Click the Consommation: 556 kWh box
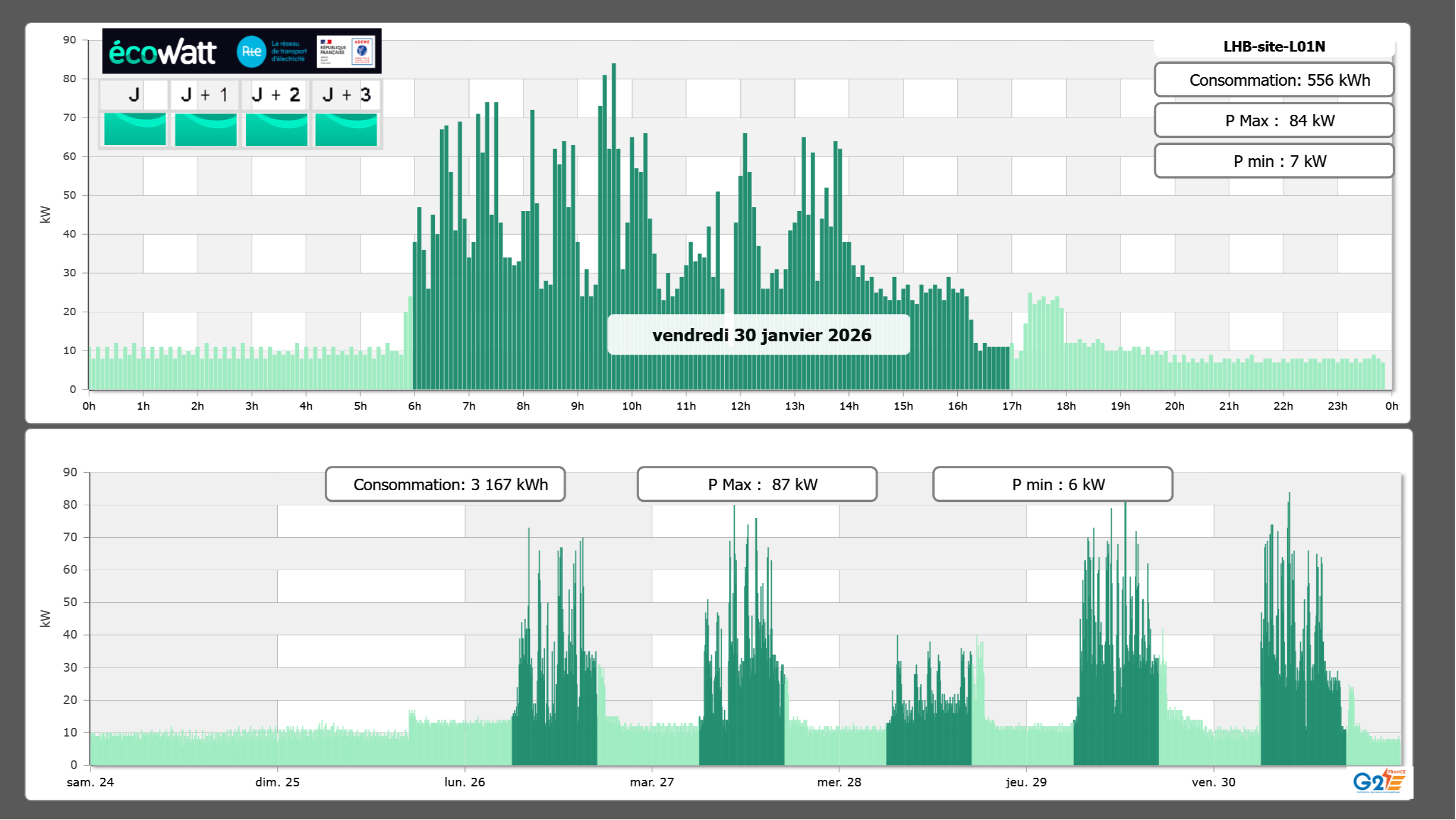 coord(1274,80)
